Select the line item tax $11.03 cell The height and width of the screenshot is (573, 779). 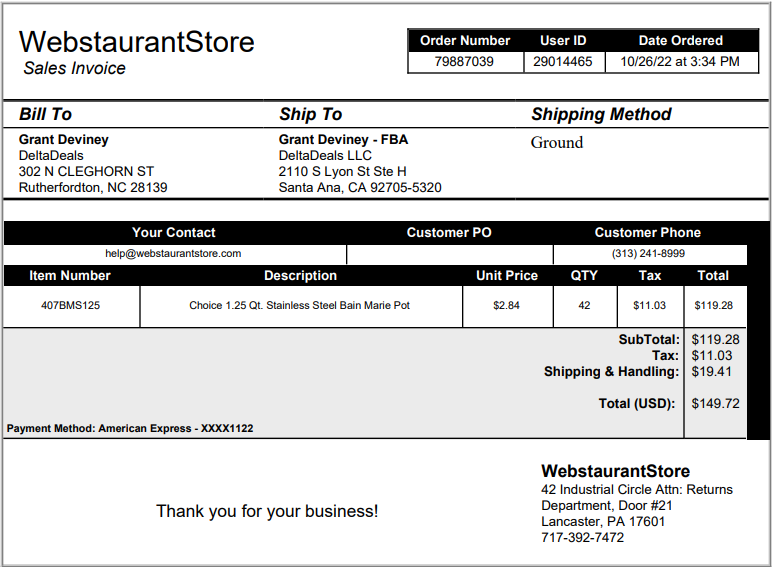click(x=650, y=306)
